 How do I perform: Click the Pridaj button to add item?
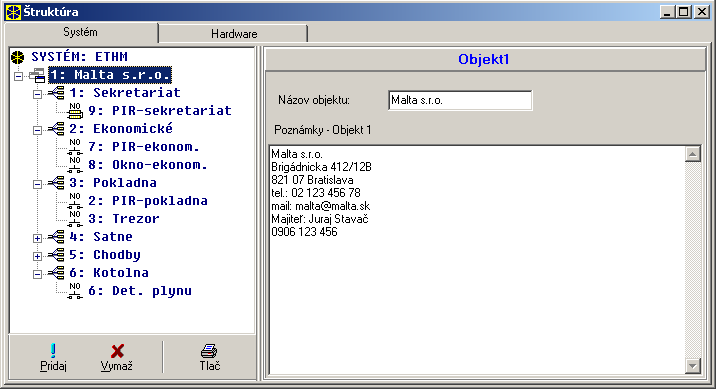point(53,358)
